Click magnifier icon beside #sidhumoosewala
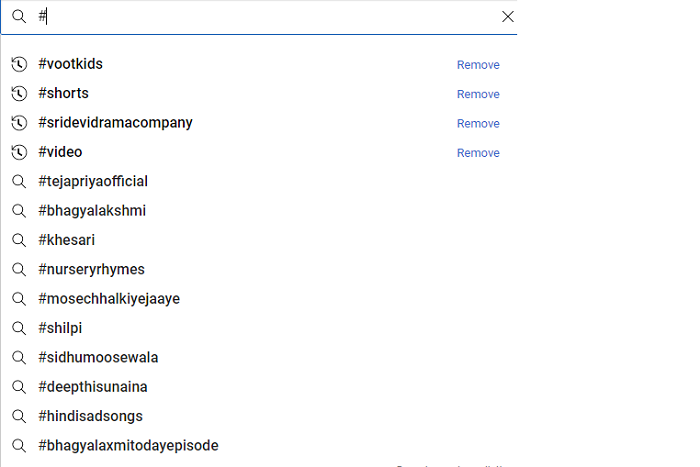 pos(19,358)
